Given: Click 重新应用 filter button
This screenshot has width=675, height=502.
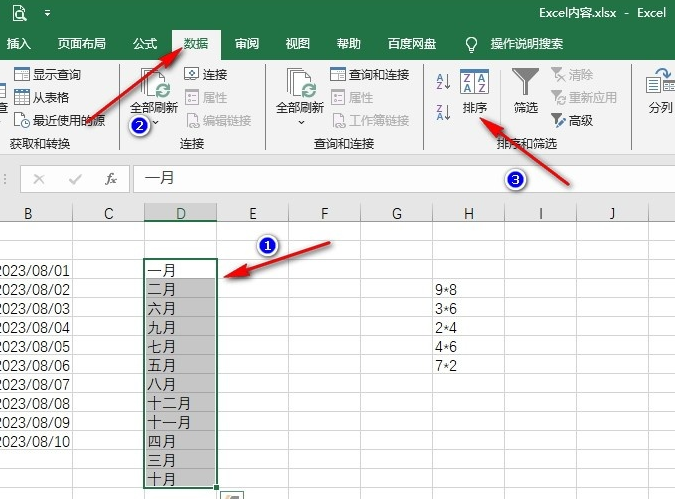Looking at the screenshot, I should coord(583,97).
